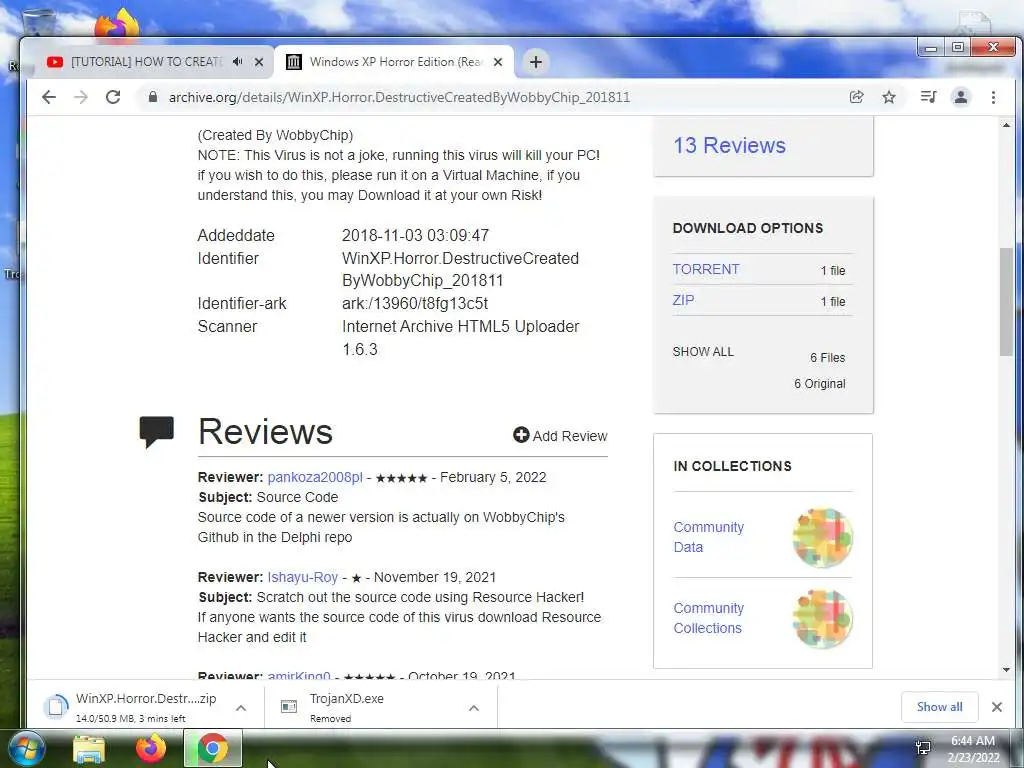Maximize the Chrome window
Viewport: 1024px width, 768px height.
[957, 48]
